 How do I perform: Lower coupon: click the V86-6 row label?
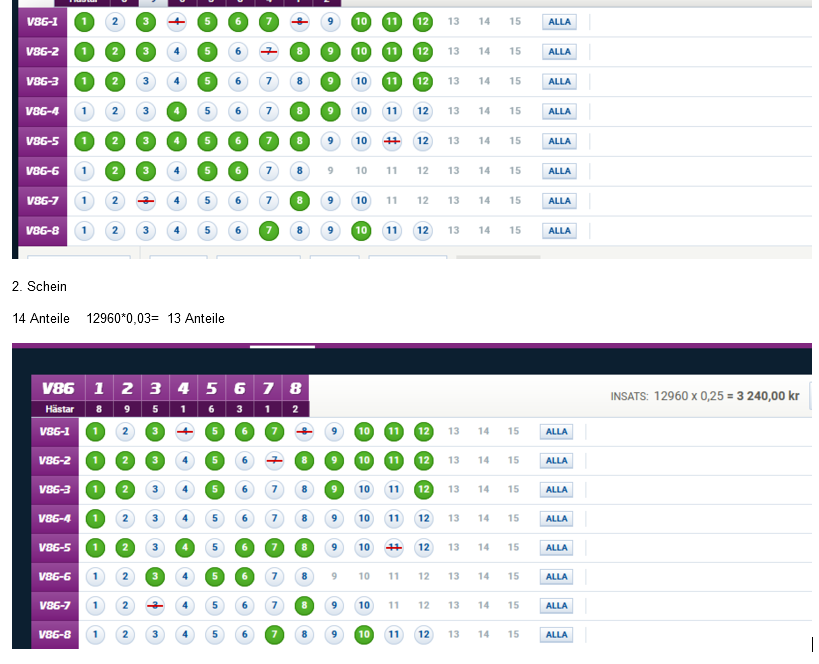pyautogui.click(x=55, y=577)
